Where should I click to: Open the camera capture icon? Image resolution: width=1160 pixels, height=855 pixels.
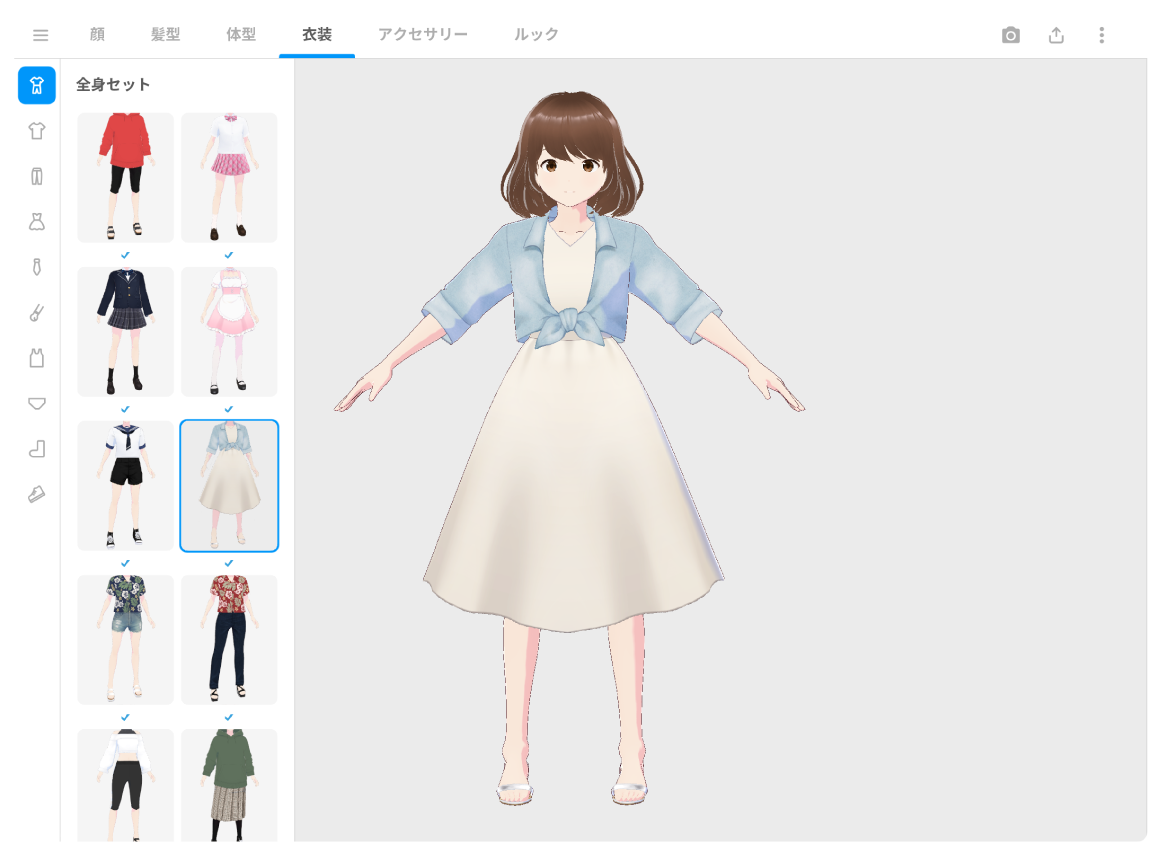1011,35
